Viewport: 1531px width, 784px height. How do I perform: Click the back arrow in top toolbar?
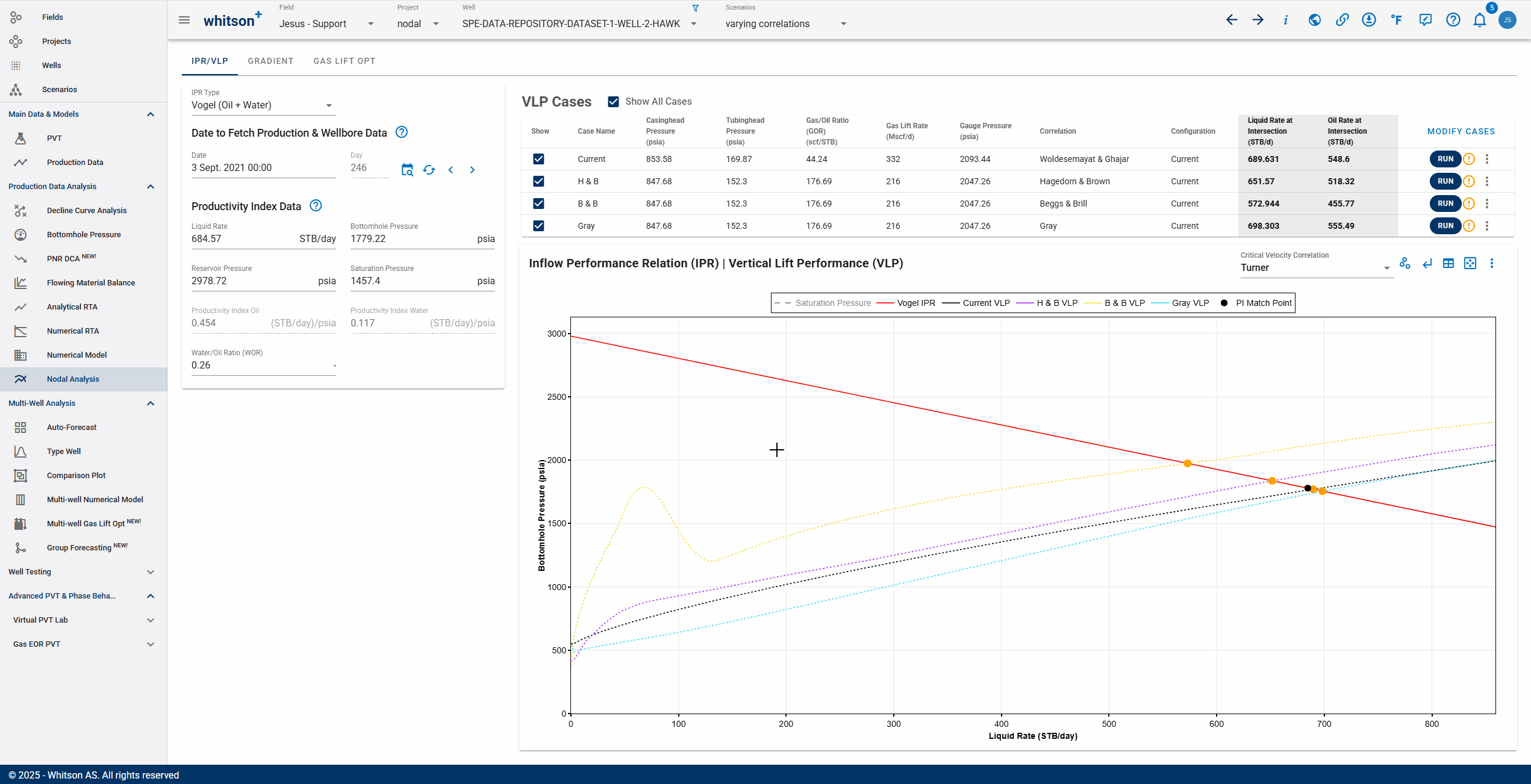click(x=1232, y=20)
